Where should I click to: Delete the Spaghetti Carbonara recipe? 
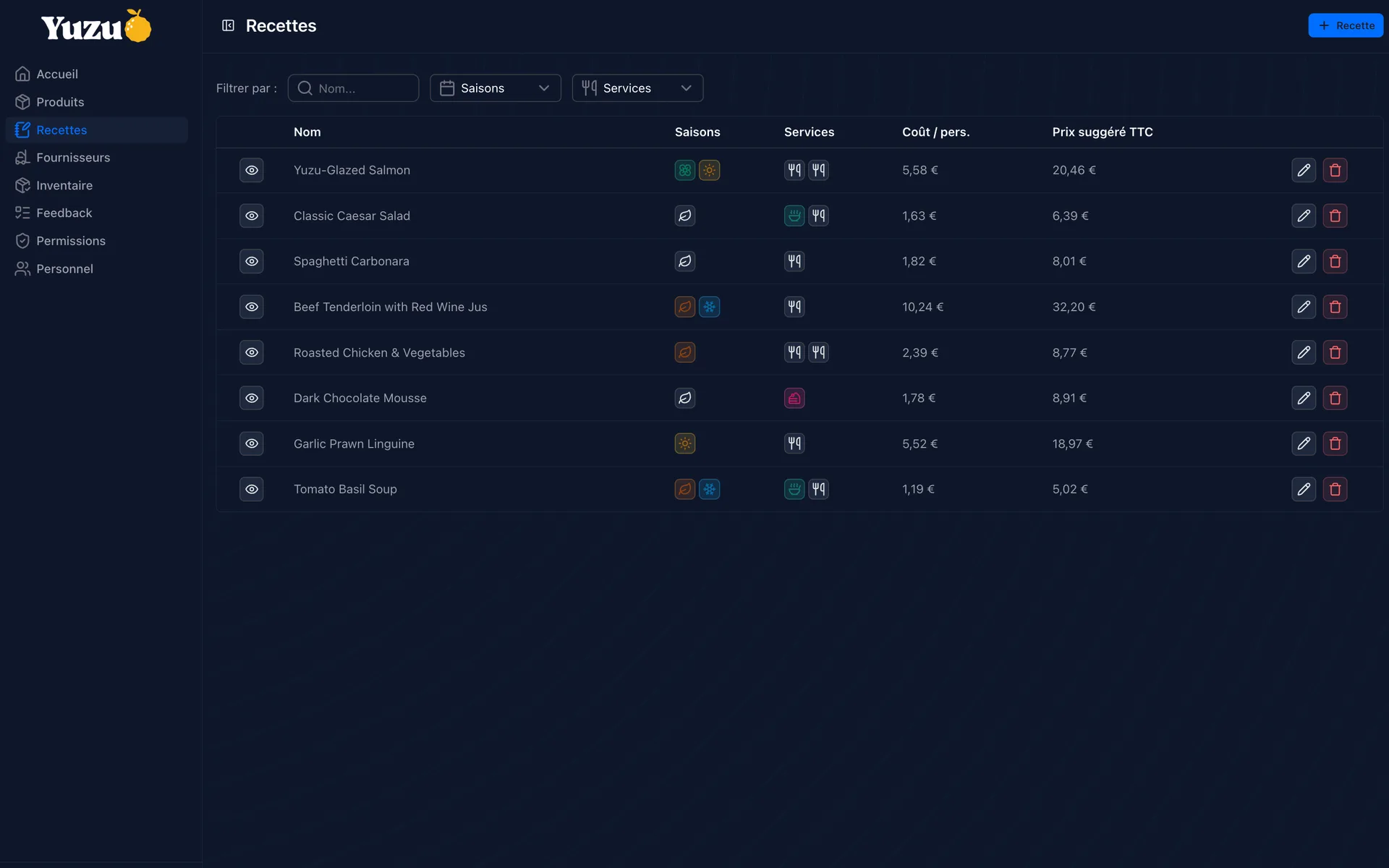1335,261
